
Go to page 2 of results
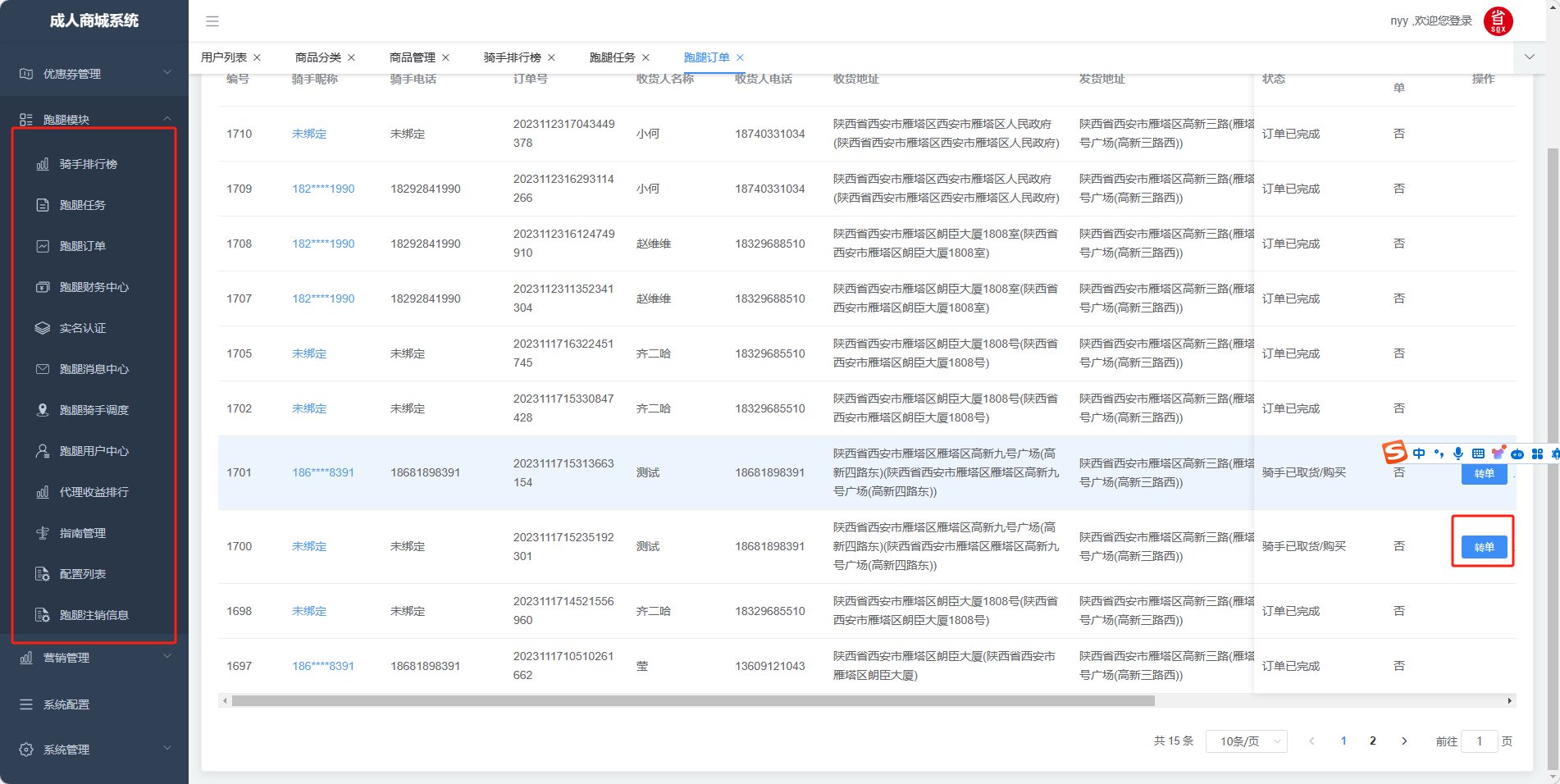pyautogui.click(x=1373, y=741)
